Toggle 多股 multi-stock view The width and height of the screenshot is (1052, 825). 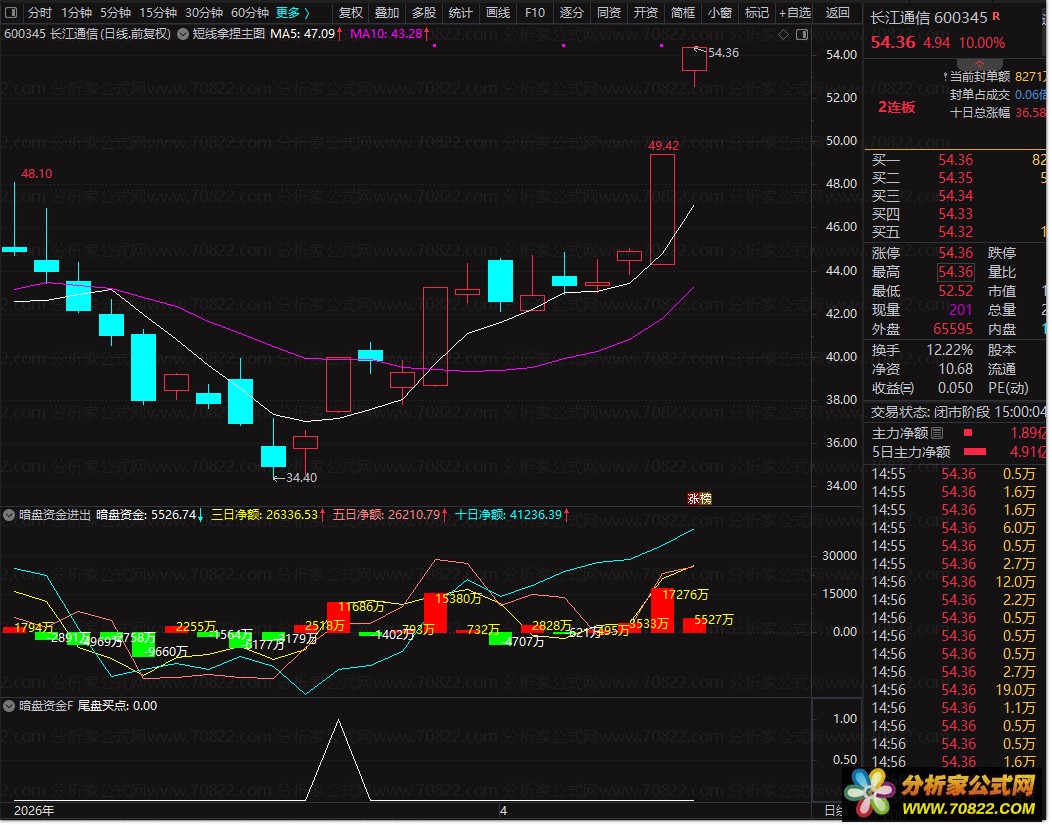(x=424, y=12)
